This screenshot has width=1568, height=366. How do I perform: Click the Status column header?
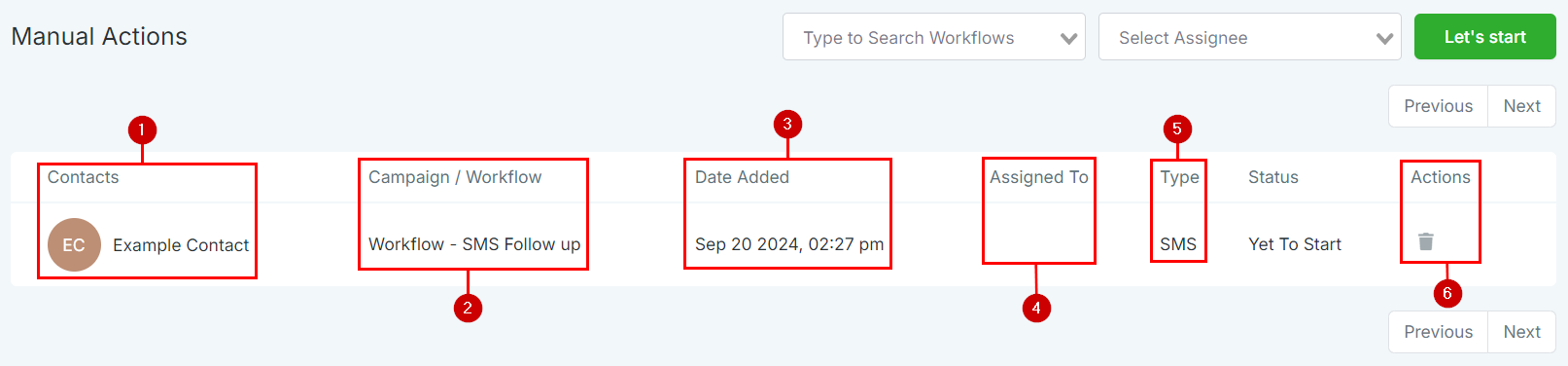tap(1273, 177)
